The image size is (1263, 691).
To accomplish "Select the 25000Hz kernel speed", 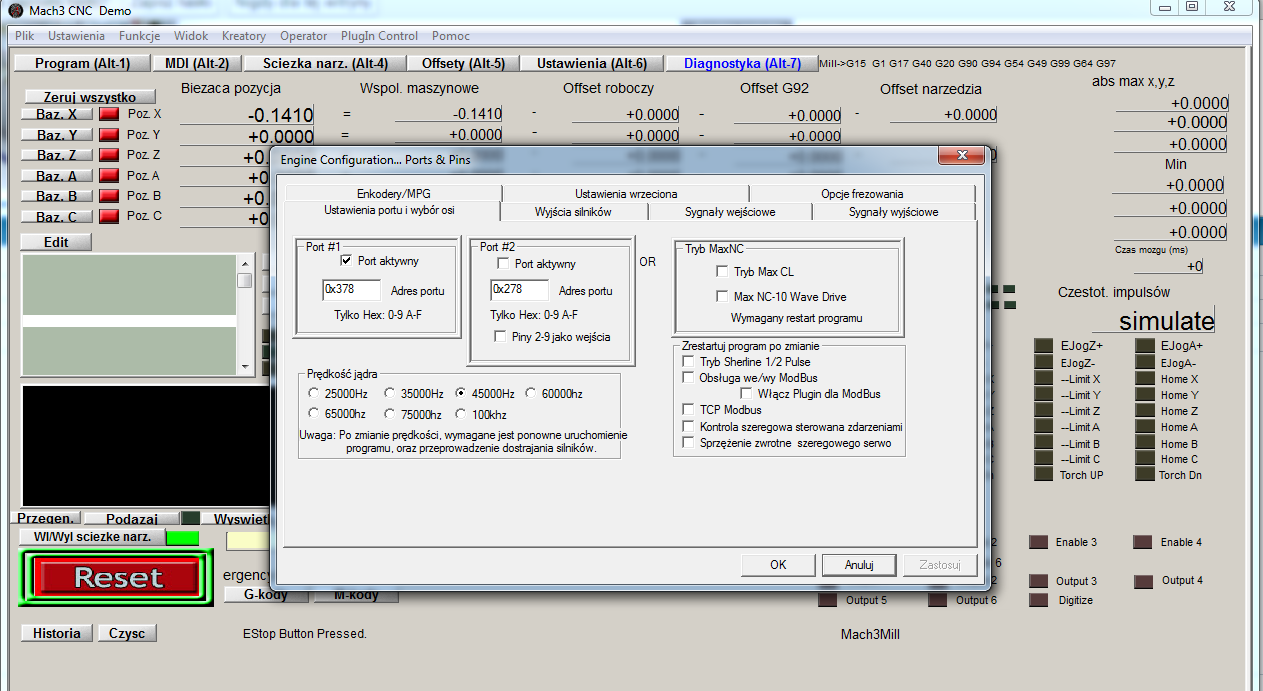I will [x=315, y=394].
